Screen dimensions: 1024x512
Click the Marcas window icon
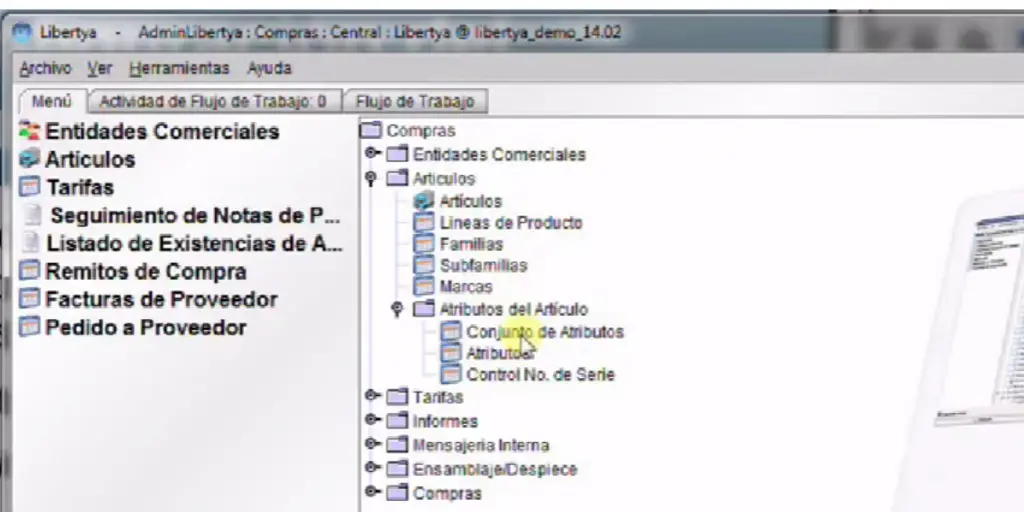pos(424,287)
